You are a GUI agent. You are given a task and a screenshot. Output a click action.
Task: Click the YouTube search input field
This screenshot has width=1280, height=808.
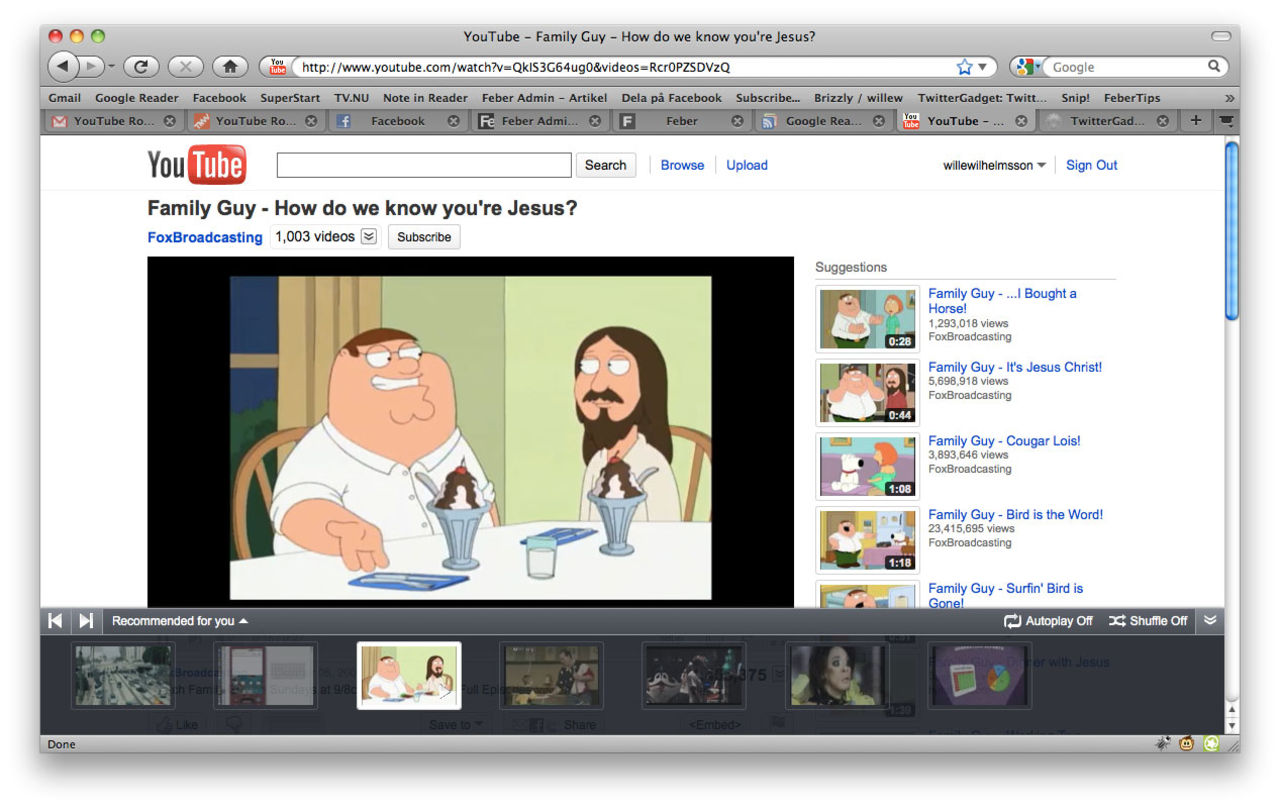coord(424,166)
